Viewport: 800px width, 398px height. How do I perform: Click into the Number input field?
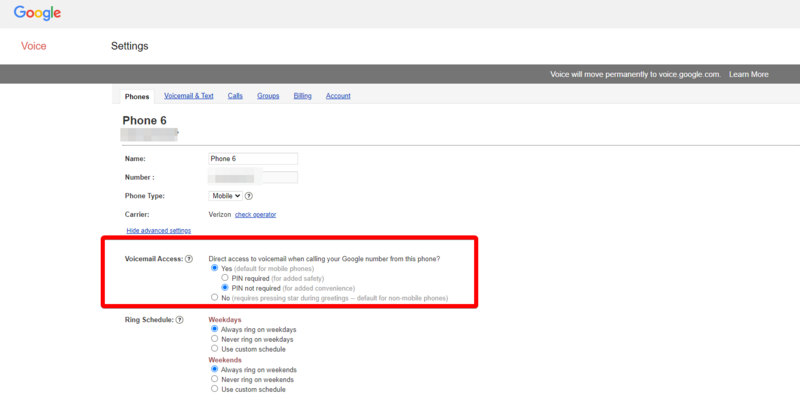[x=253, y=178]
